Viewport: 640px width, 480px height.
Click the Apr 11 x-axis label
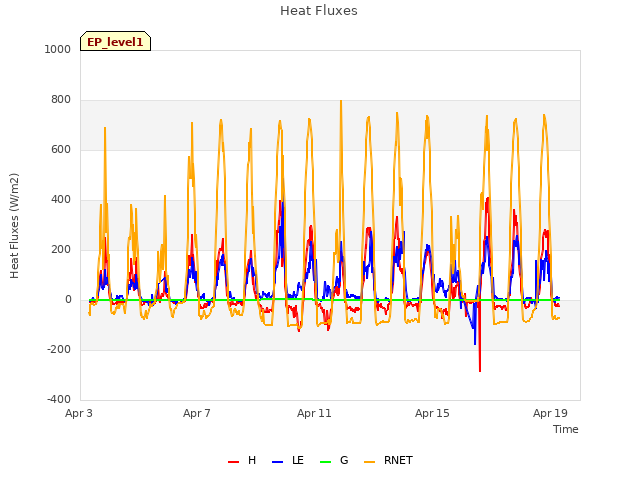314,413
